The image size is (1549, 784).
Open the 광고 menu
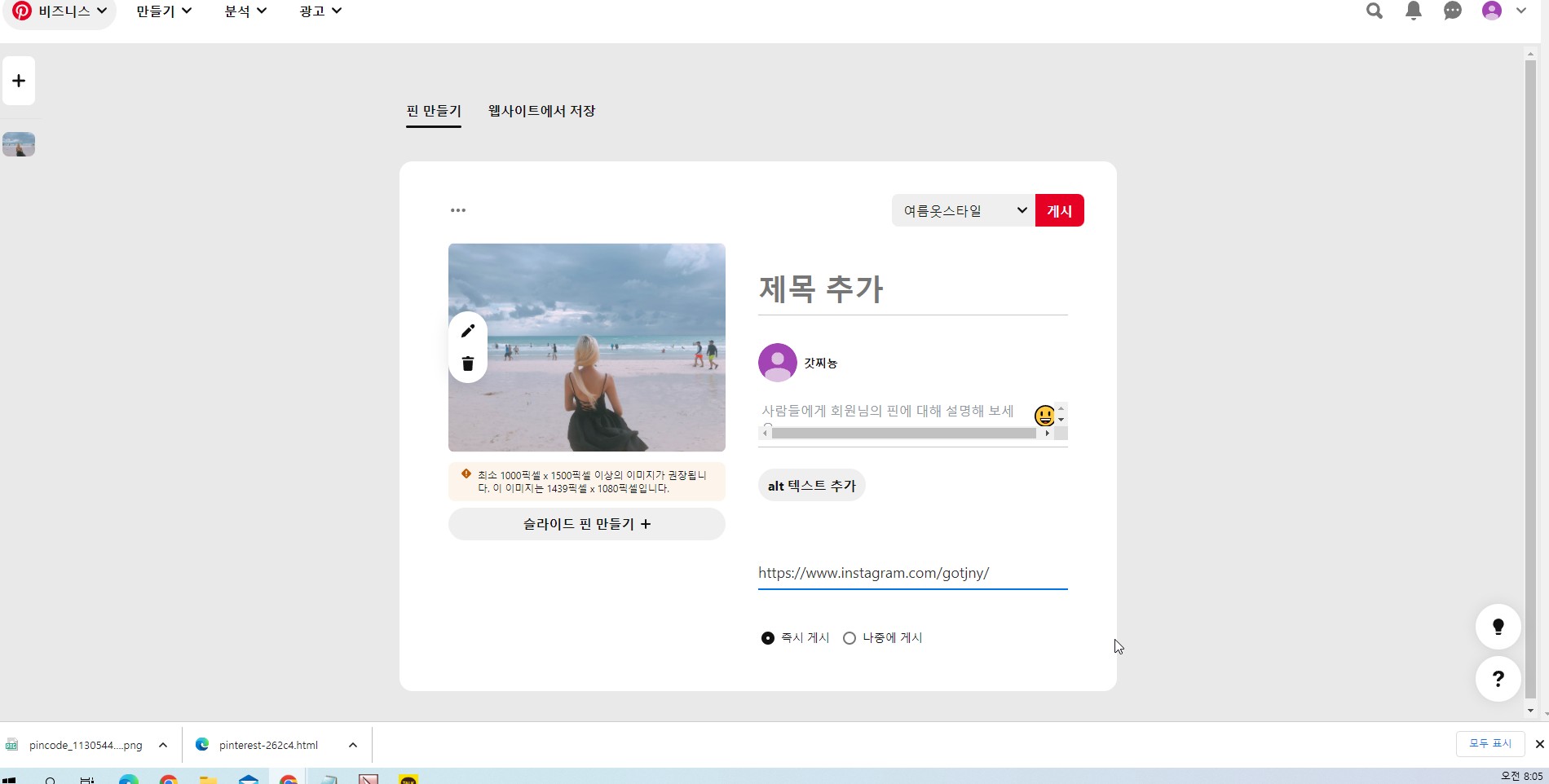320,11
